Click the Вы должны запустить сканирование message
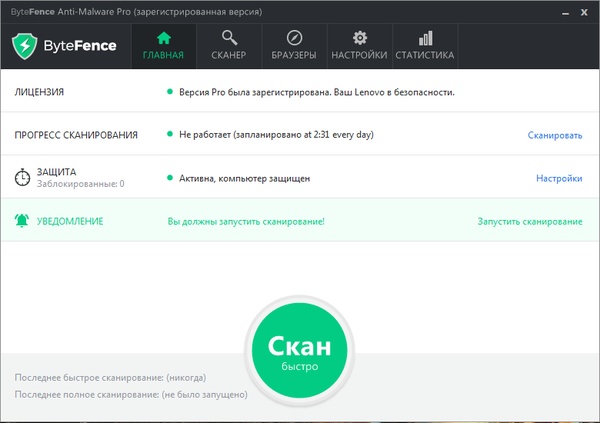This screenshot has height=423, width=600. point(245,221)
